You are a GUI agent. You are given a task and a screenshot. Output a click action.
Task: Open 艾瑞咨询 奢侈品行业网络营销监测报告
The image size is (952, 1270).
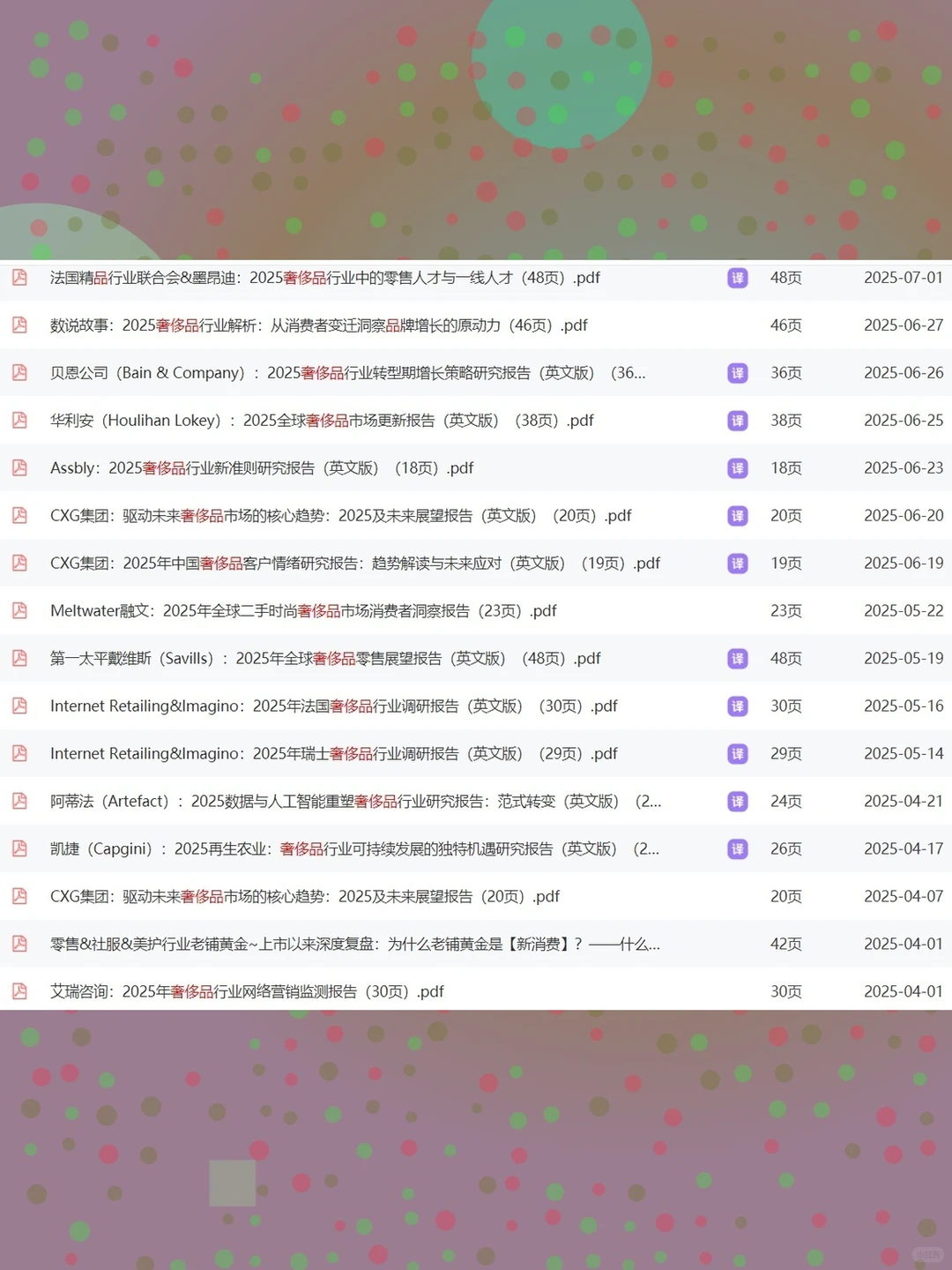coord(247,992)
